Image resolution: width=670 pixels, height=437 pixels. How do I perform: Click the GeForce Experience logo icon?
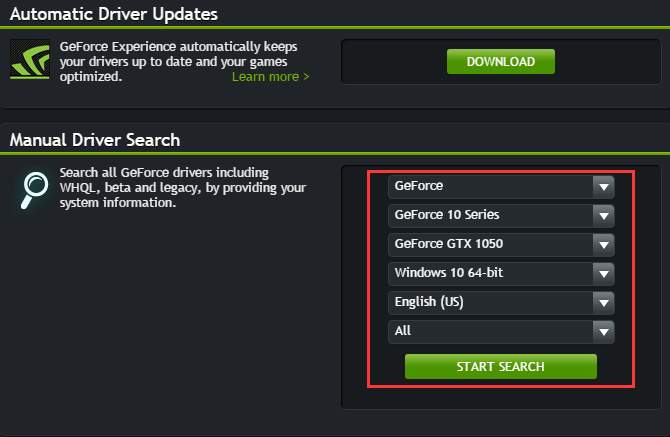click(x=30, y=59)
